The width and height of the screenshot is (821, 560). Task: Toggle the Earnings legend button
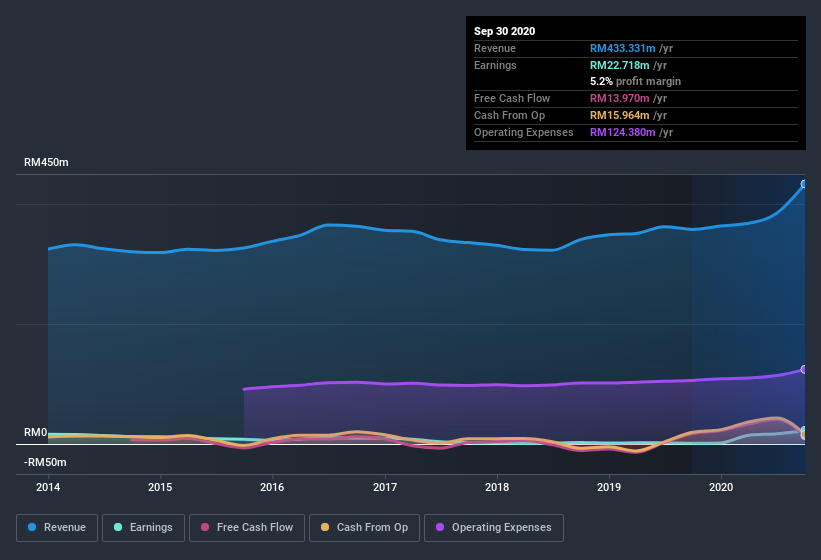(x=143, y=528)
